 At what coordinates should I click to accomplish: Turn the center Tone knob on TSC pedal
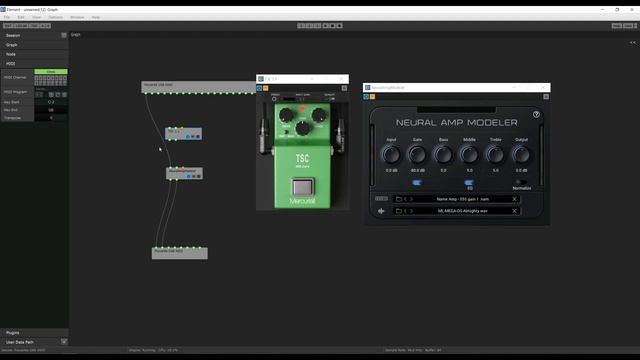click(302, 128)
